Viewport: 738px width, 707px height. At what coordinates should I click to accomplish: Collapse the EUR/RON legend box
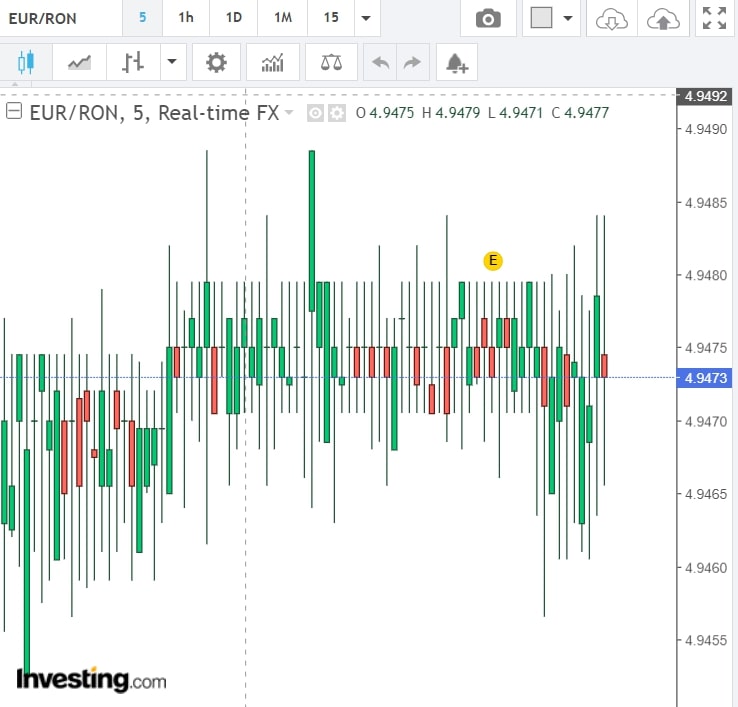coord(14,112)
